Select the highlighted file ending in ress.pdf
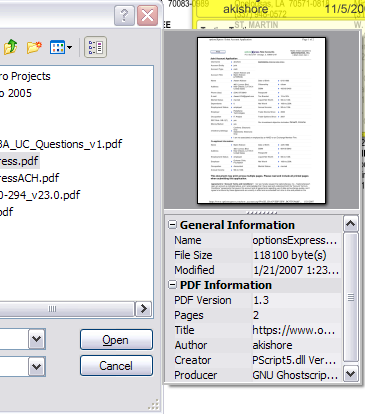This screenshot has height=414, width=365. (x=19, y=161)
